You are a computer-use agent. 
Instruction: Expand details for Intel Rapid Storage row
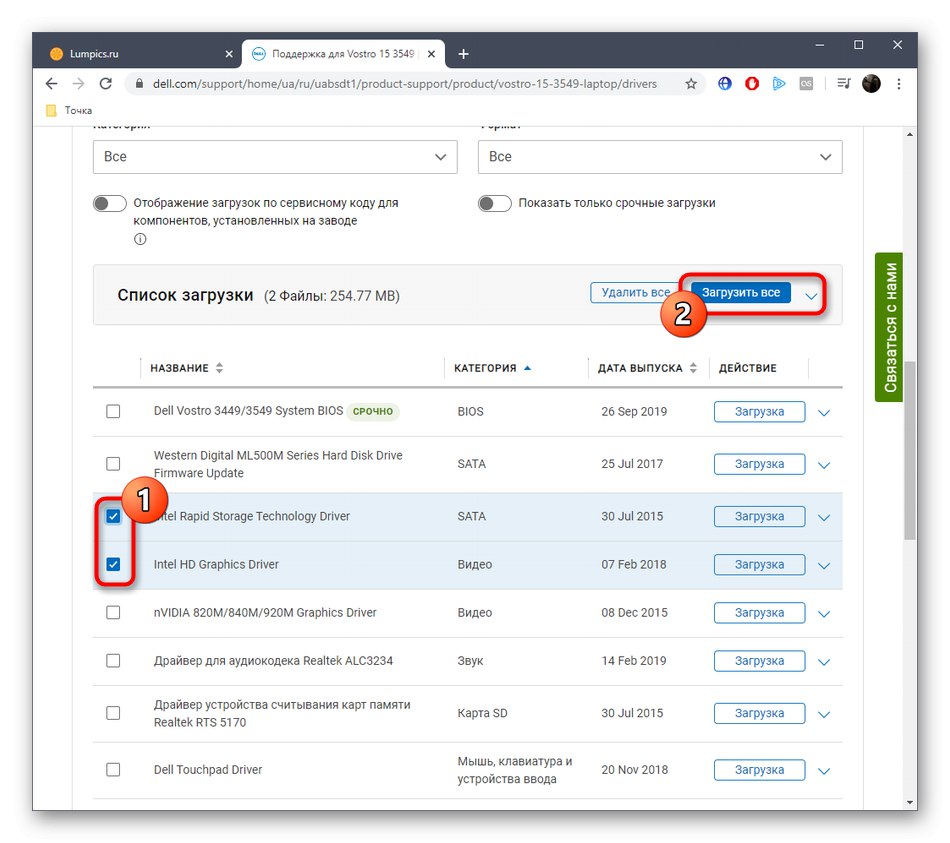(x=823, y=518)
